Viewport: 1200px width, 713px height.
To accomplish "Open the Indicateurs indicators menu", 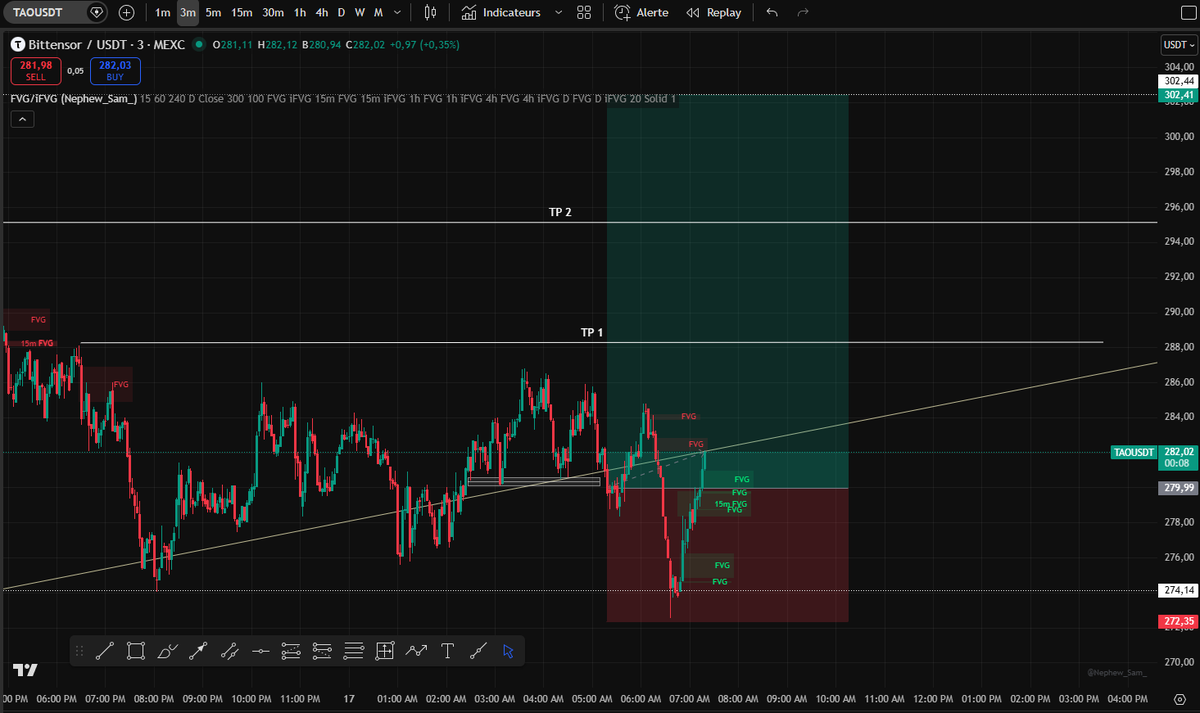I will coord(502,13).
